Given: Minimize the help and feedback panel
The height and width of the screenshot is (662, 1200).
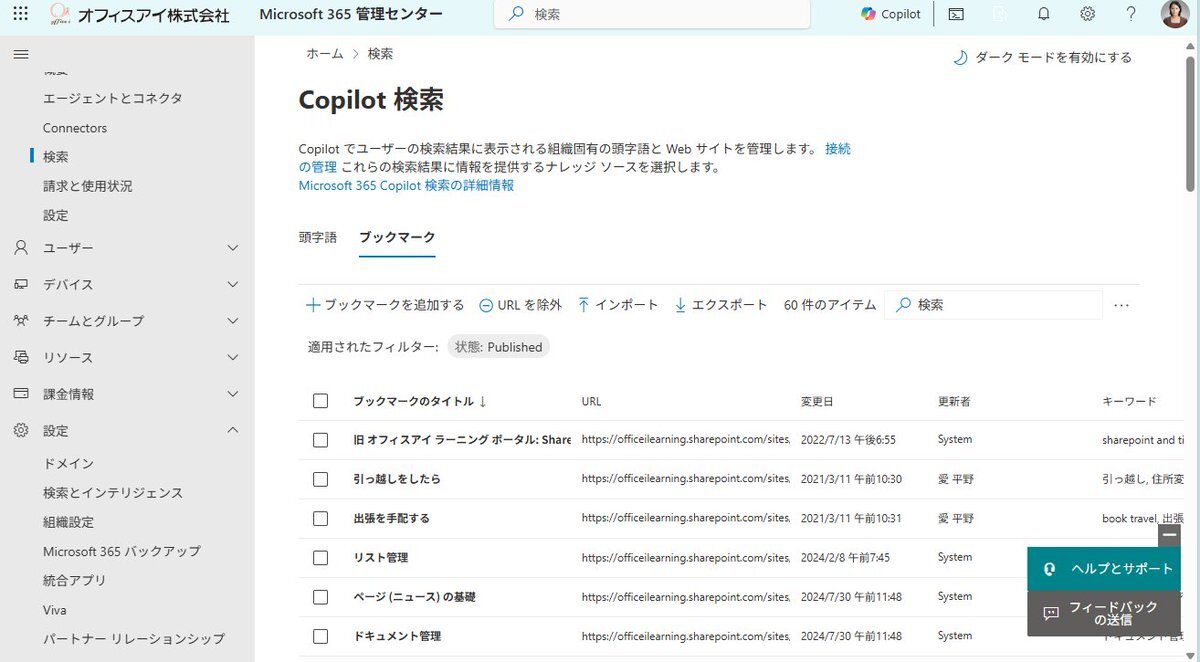Looking at the screenshot, I should [1170, 535].
